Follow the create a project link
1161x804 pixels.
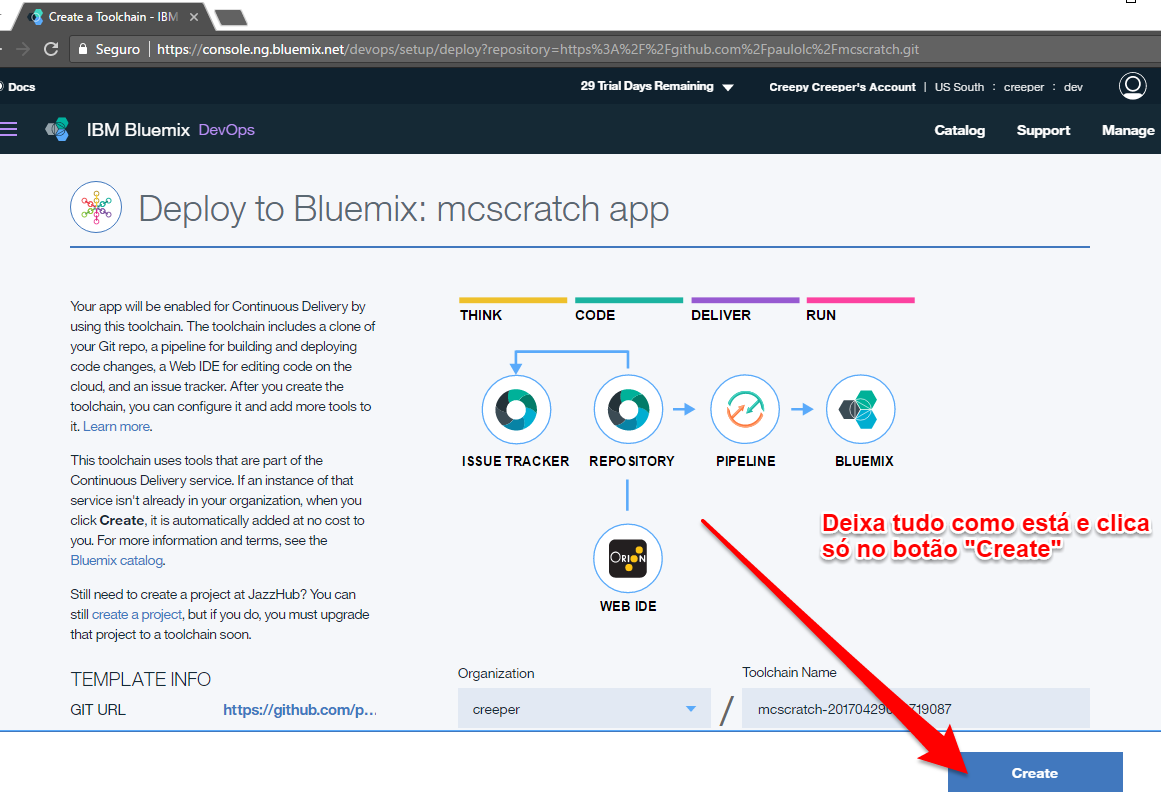pyautogui.click(x=137, y=614)
